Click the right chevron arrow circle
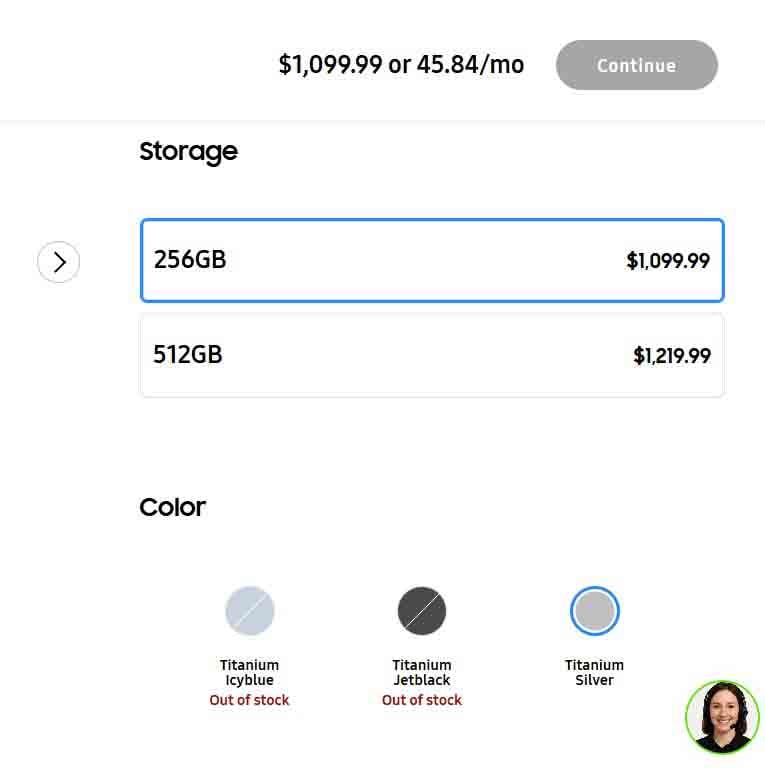Image resolution: width=765 pixels, height=775 pixels. 59,262
